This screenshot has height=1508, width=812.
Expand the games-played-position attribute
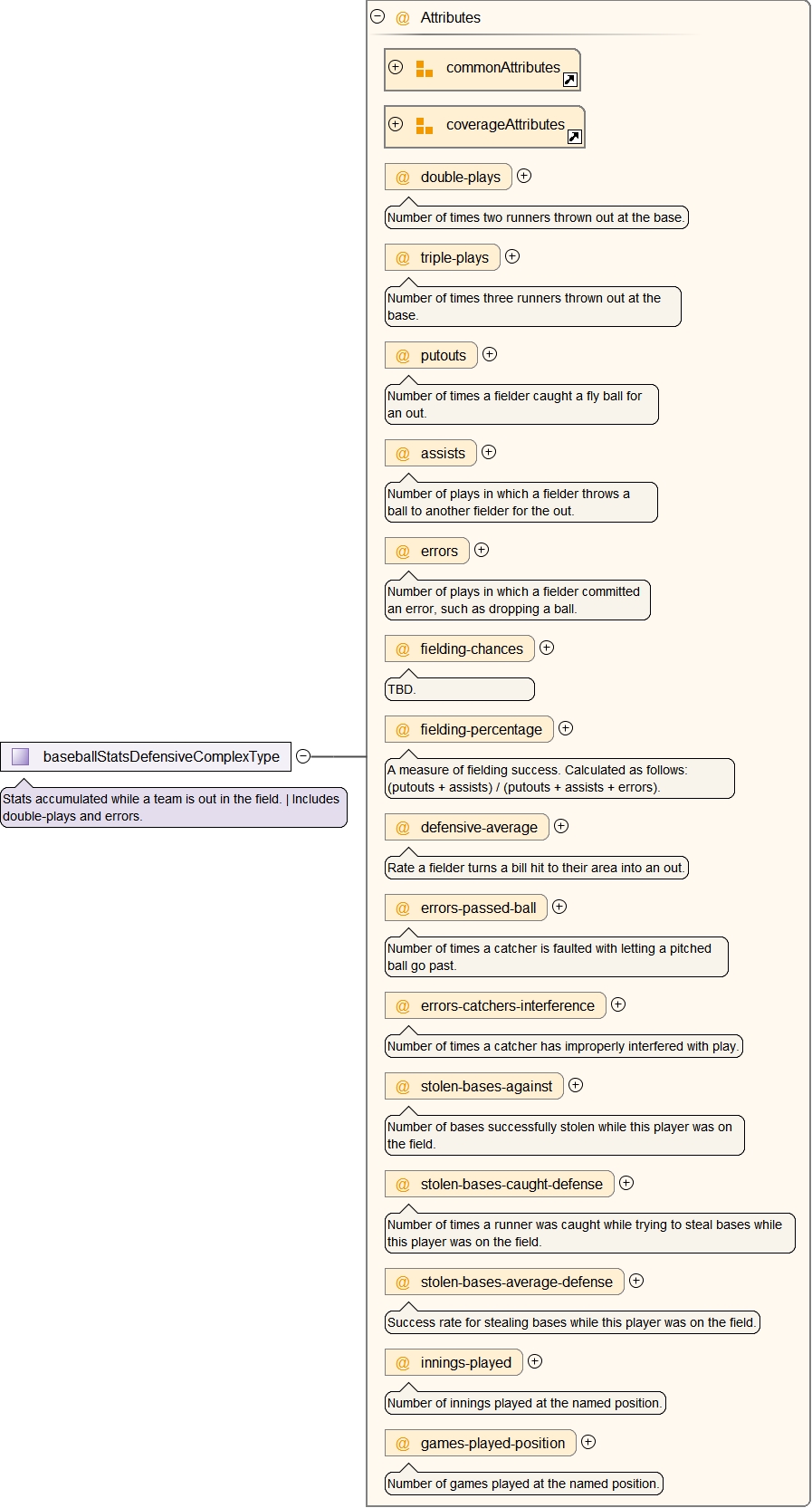(588, 1442)
